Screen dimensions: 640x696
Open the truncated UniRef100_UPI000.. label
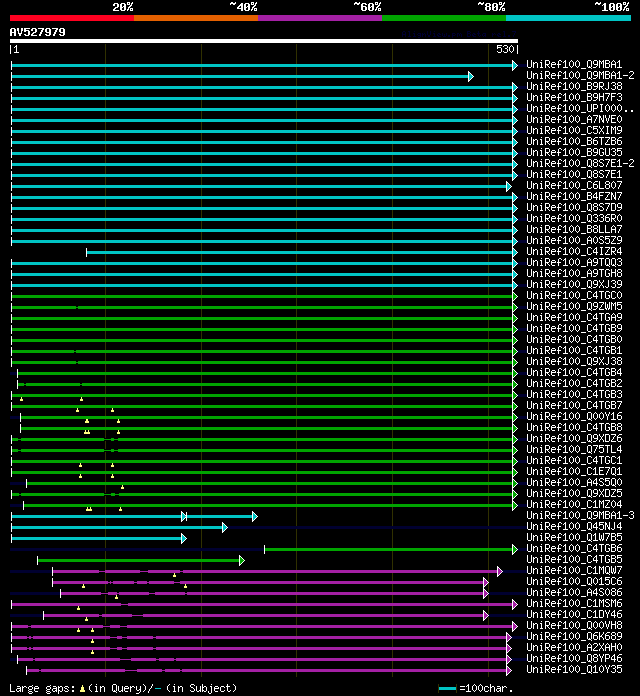580,109
